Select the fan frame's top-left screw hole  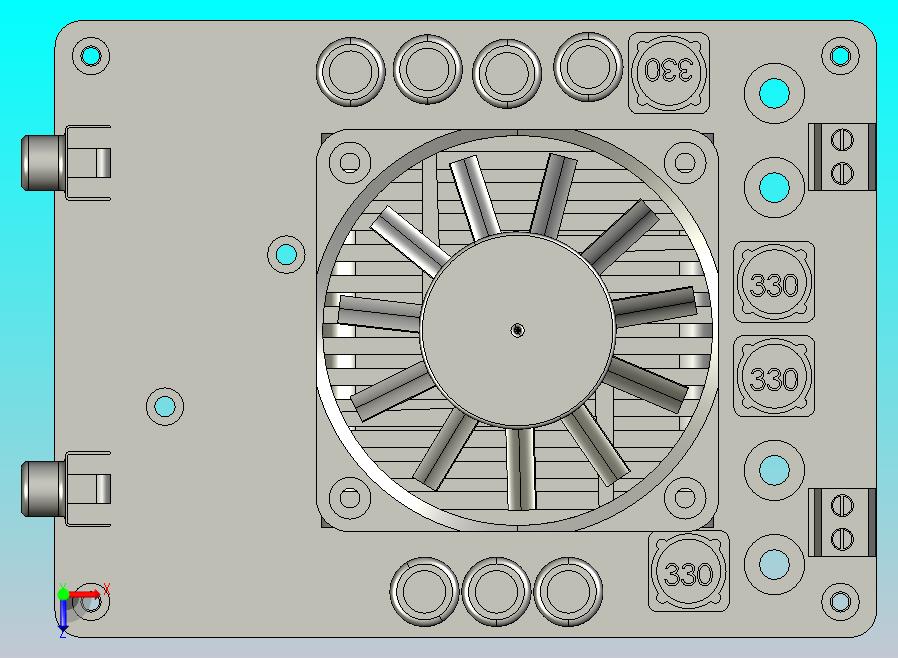350,163
